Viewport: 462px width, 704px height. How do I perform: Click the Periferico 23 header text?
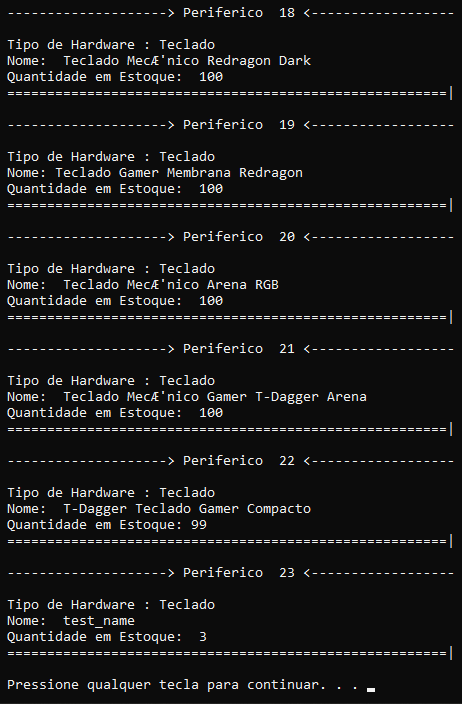tap(239, 573)
